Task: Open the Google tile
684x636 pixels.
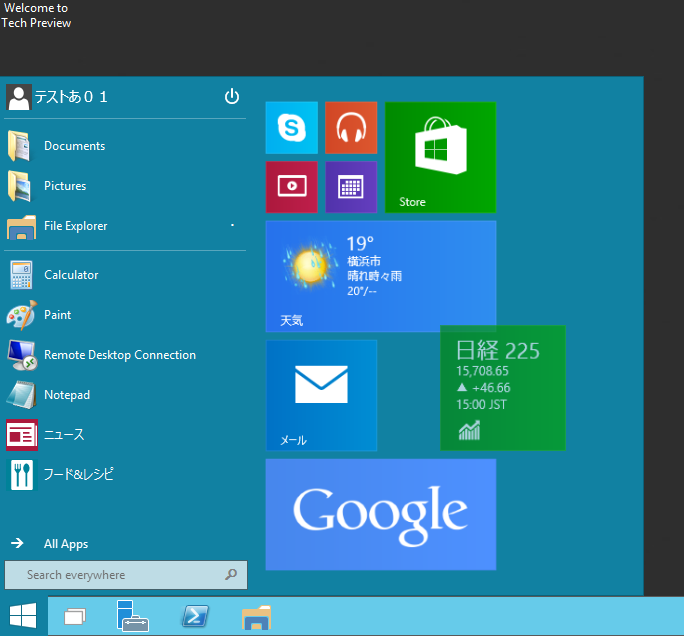Action: click(x=380, y=514)
